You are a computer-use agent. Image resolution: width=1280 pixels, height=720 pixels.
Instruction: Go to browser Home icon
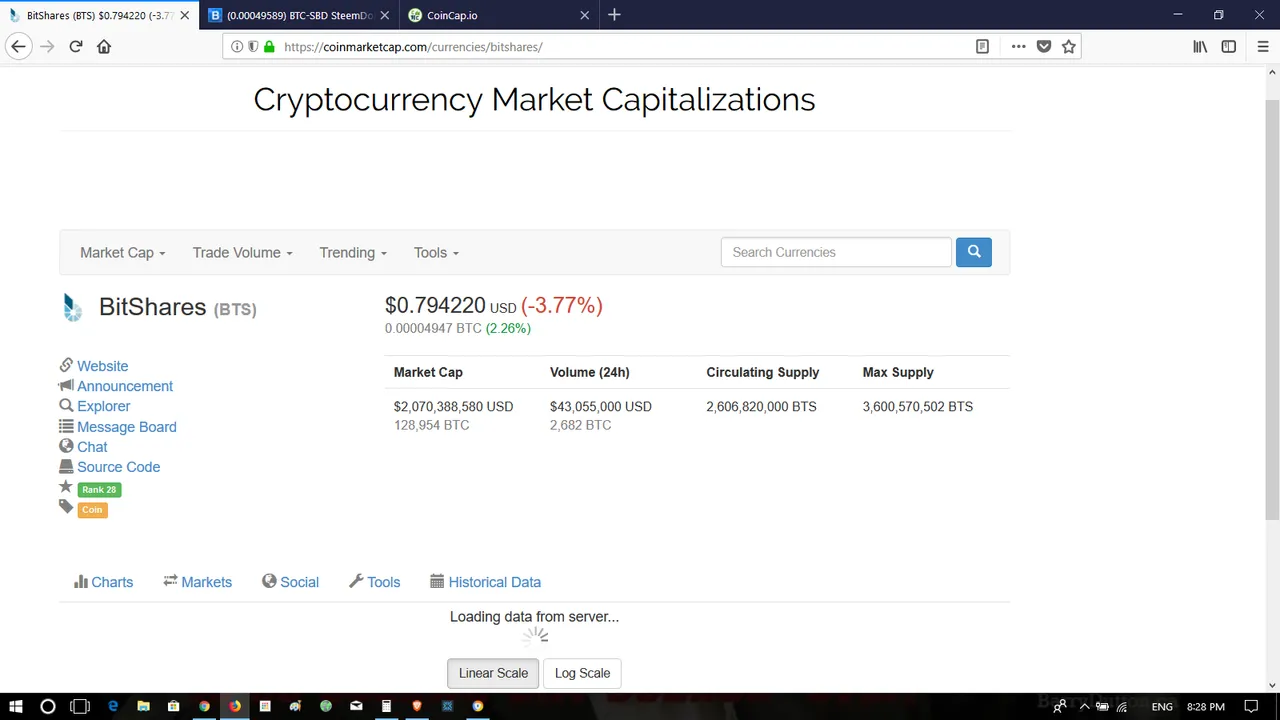104,47
